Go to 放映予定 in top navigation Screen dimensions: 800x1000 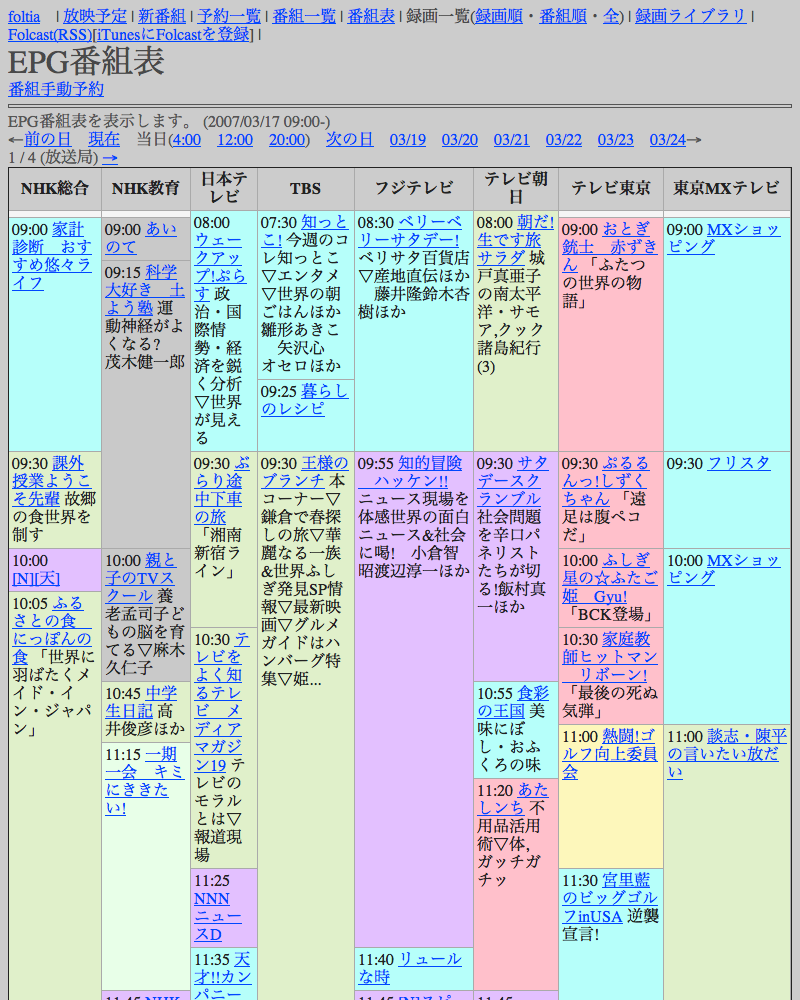[x=95, y=16]
